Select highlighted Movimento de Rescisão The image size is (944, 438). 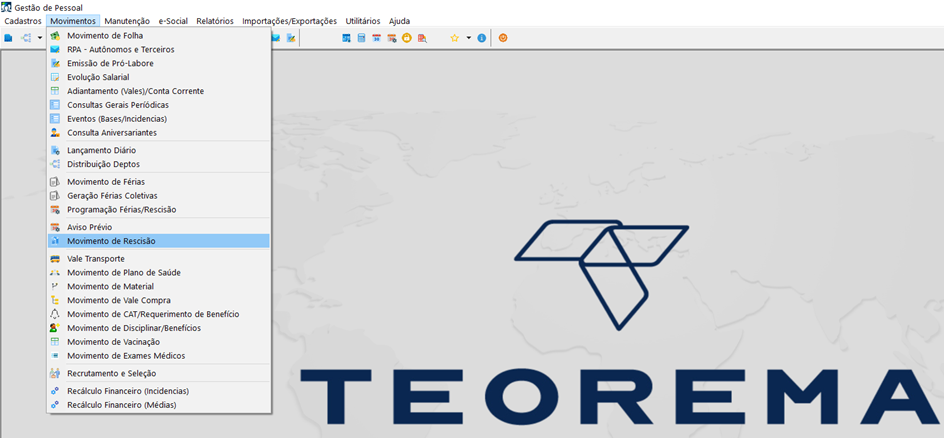pyautogui.click(x=158, y=241)
